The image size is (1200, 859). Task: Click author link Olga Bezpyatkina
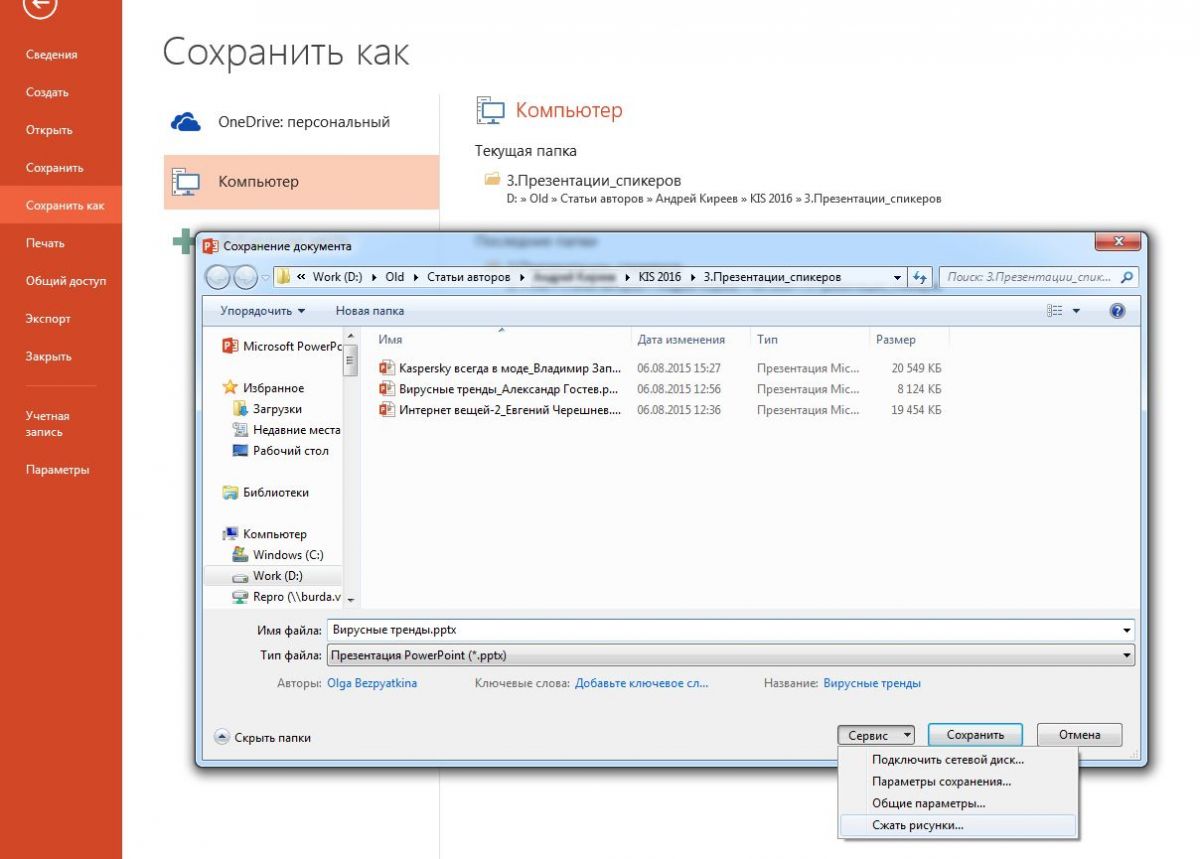372,683
